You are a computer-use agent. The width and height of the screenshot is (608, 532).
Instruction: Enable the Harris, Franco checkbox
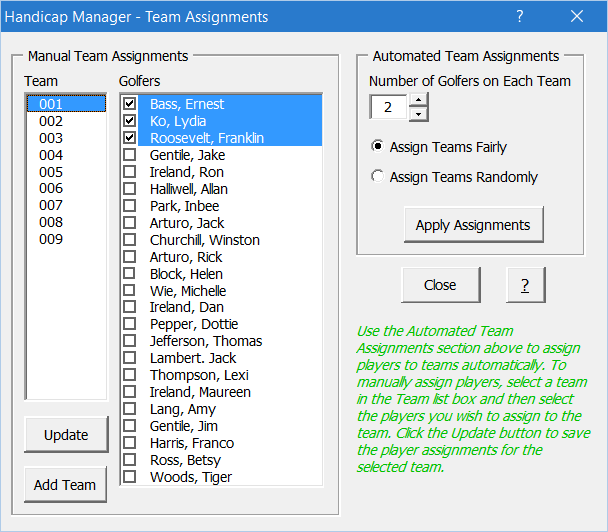(130, 442)
